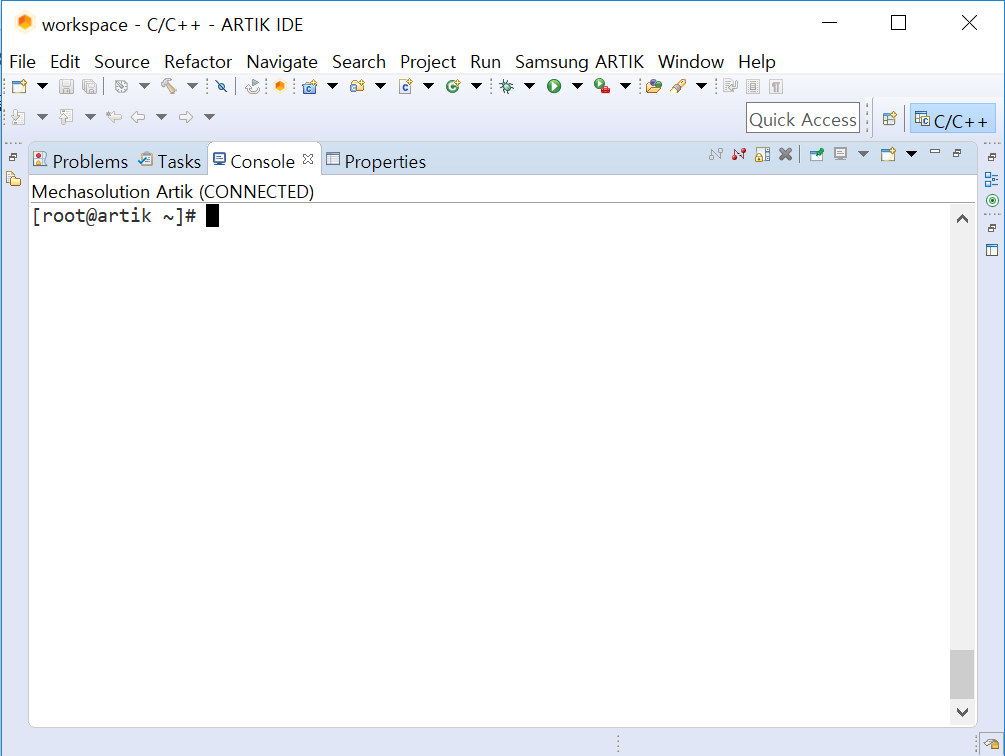The height and width of the screenshot is (756, 1005).
Task: Click the console vertical scrollbar thumb
Action: pos(962,674)
